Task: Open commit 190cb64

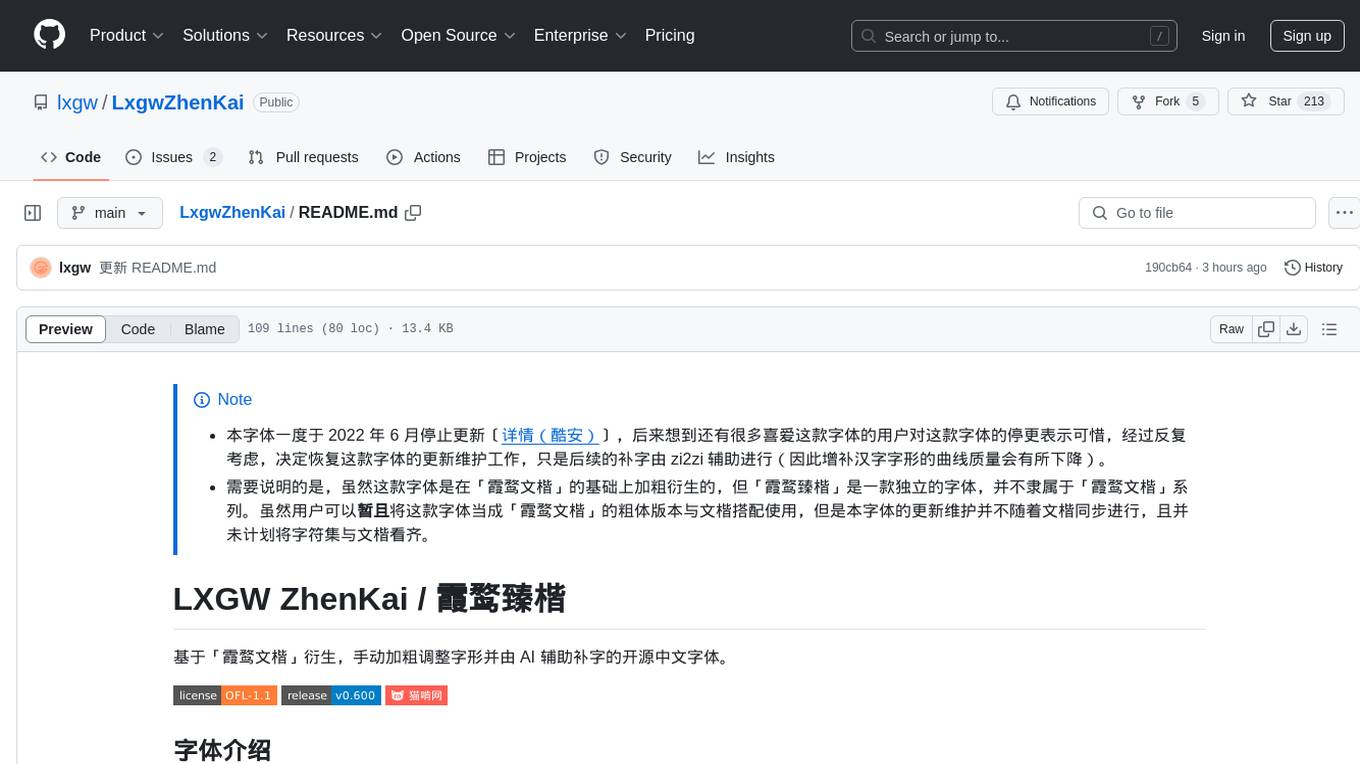Action: (1168, 268)
